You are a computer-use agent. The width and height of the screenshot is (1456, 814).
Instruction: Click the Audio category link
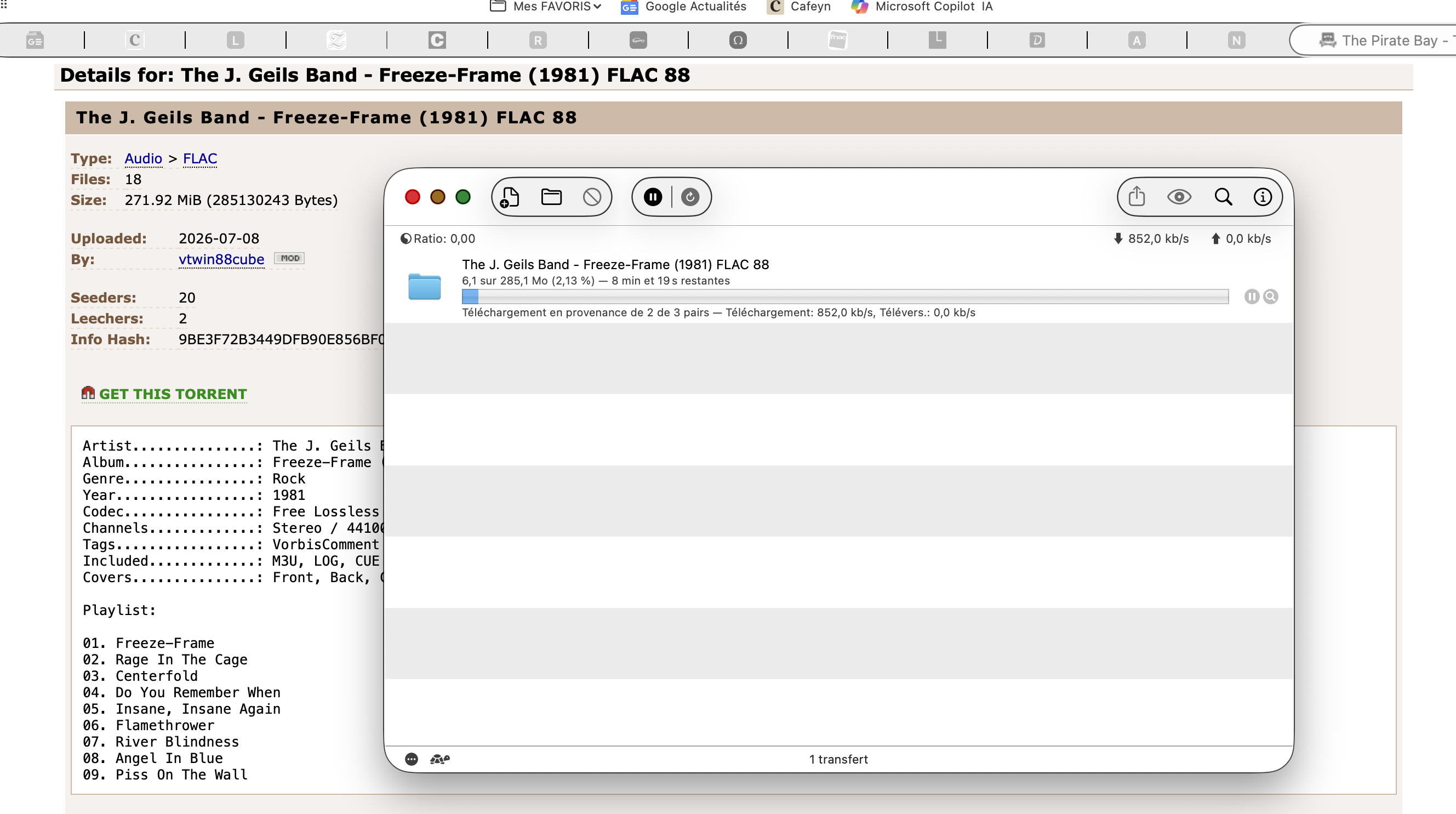[143, 159]
